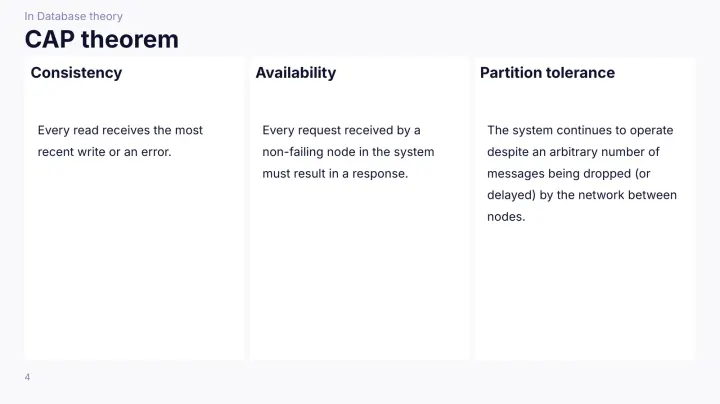720x404 pixels.
Task: Click the word 'nodes.' ending the Partition text
Action: coord(506,217)
